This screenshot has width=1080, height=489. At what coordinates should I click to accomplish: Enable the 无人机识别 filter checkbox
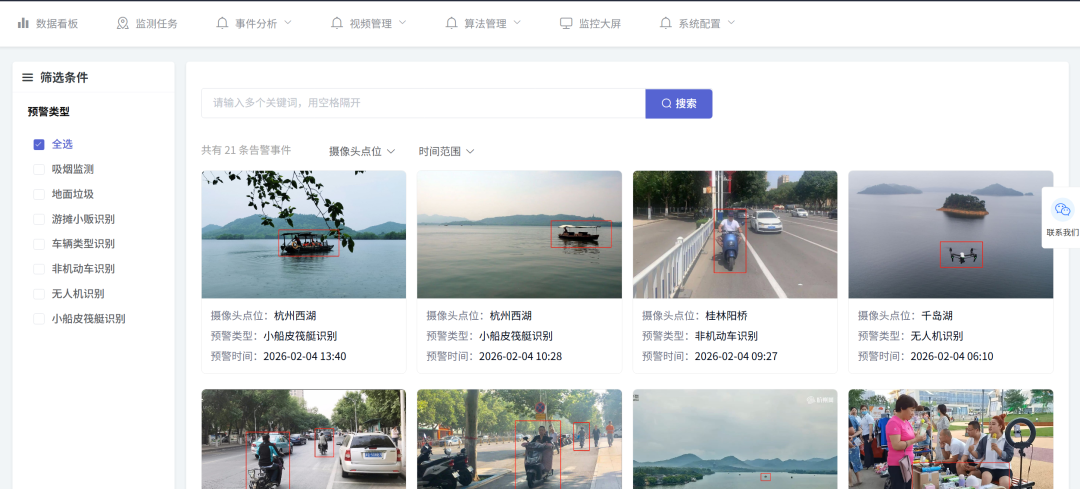tap(39, 294)
